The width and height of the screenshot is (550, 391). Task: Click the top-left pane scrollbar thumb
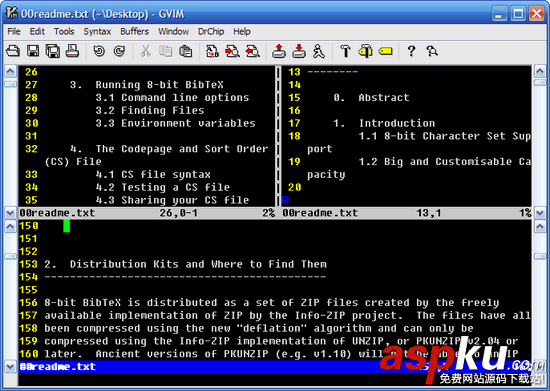10,84
